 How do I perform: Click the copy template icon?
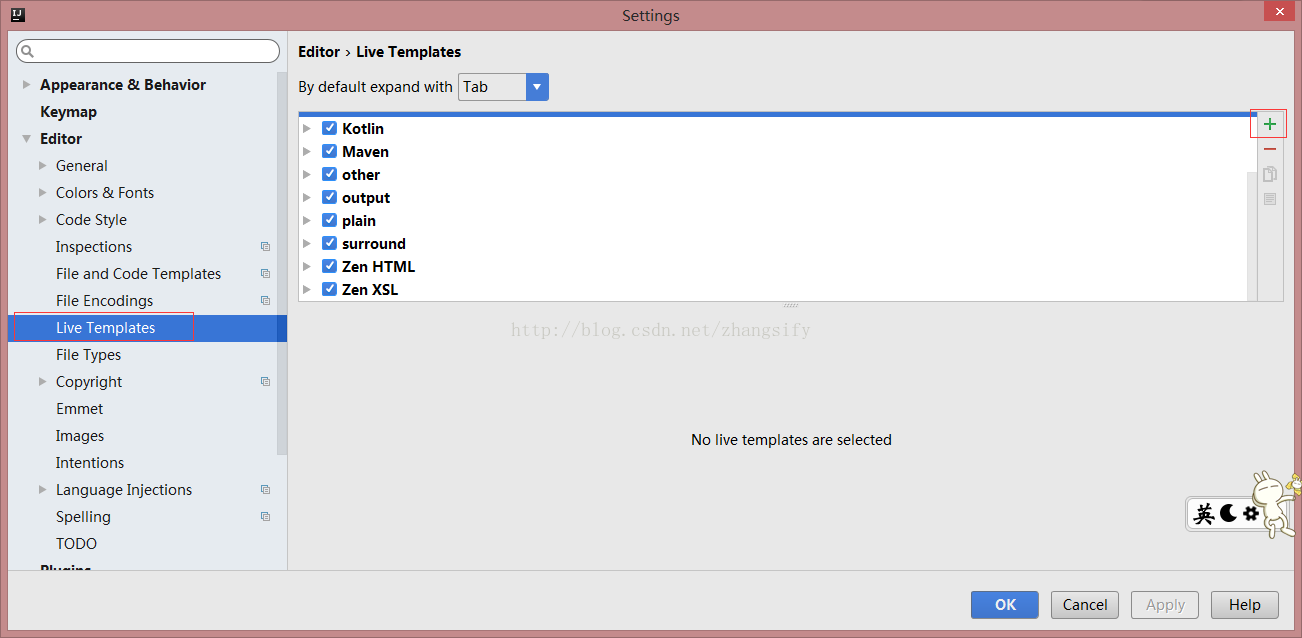point(1270,174)
